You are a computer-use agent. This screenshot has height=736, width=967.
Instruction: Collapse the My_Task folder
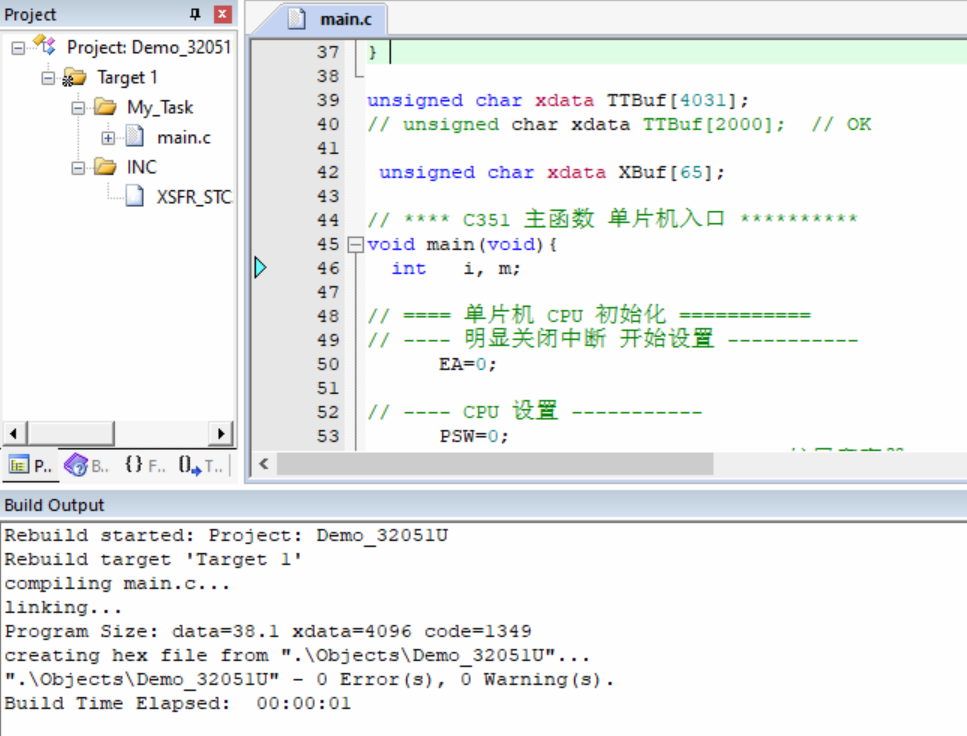[x=78, y=109]
